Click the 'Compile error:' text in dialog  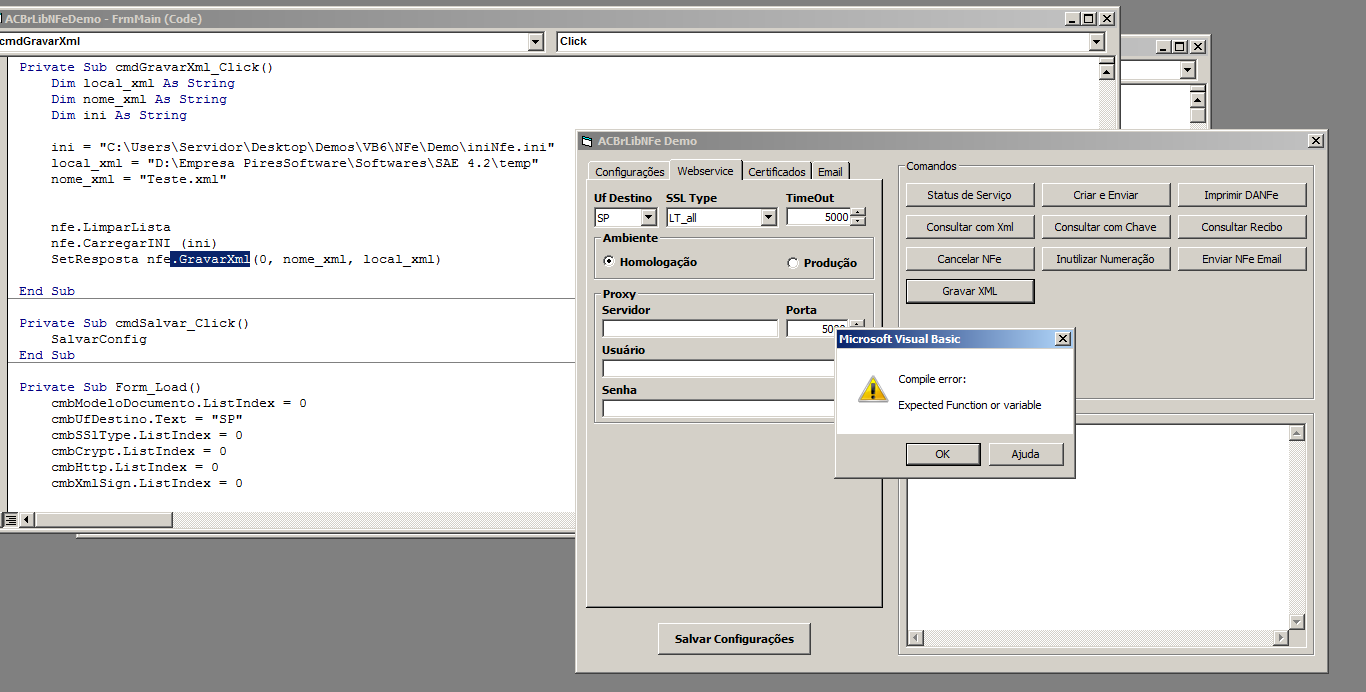pos(932,379)
